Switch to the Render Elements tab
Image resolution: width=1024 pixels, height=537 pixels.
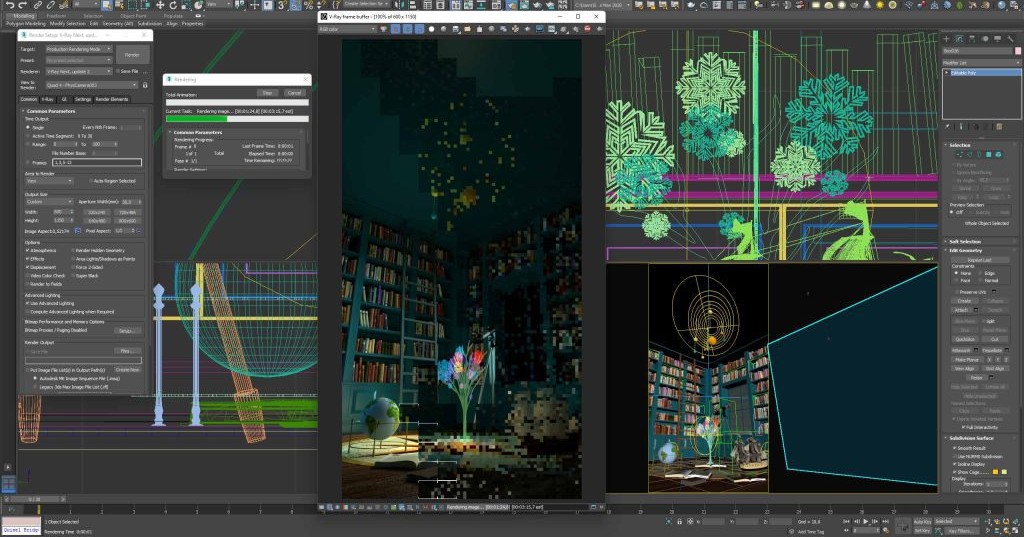click(x=112, y=99)
